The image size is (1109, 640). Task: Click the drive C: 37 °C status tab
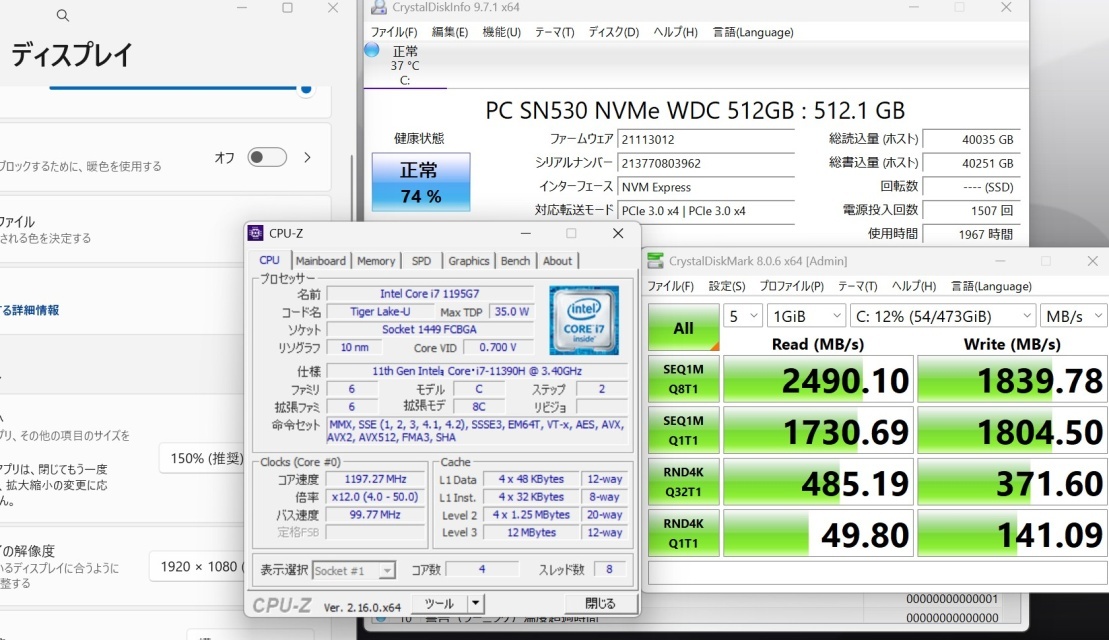[x=405, y=66]
